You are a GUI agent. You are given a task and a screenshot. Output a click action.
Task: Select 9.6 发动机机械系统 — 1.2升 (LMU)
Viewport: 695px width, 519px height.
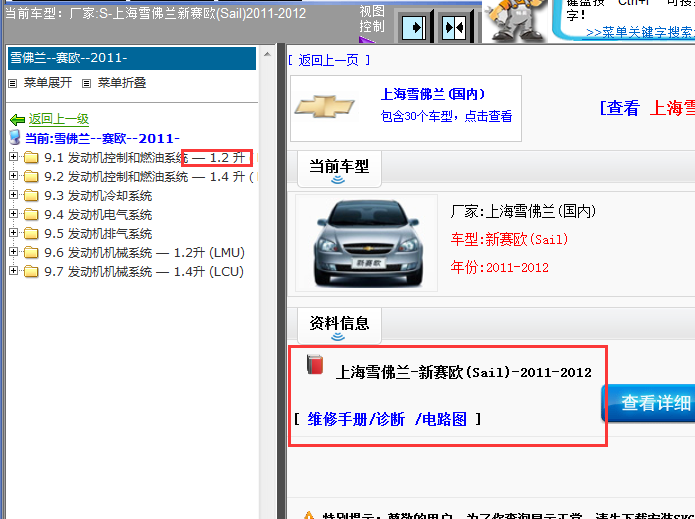(144, 253)
